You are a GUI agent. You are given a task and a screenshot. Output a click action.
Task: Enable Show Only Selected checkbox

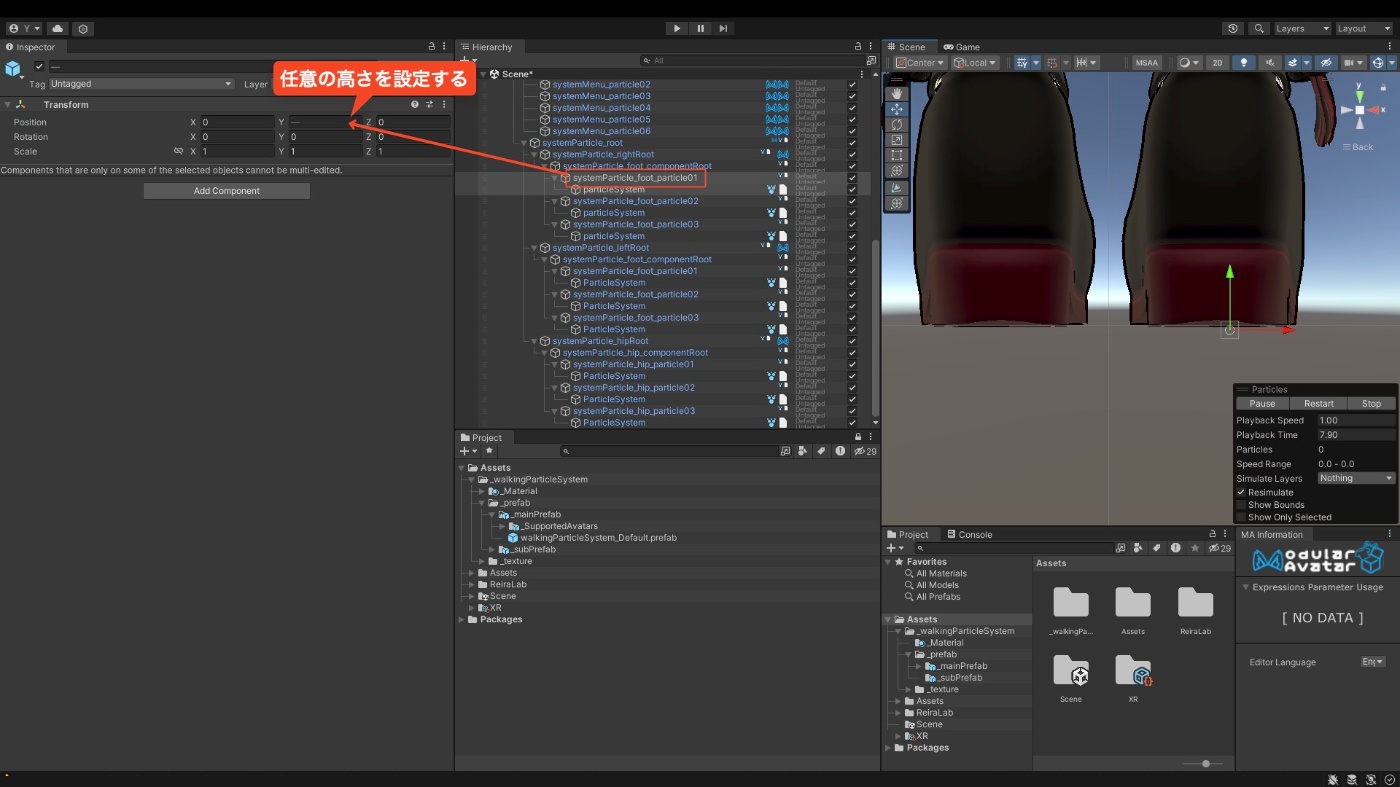[1241, 518]
